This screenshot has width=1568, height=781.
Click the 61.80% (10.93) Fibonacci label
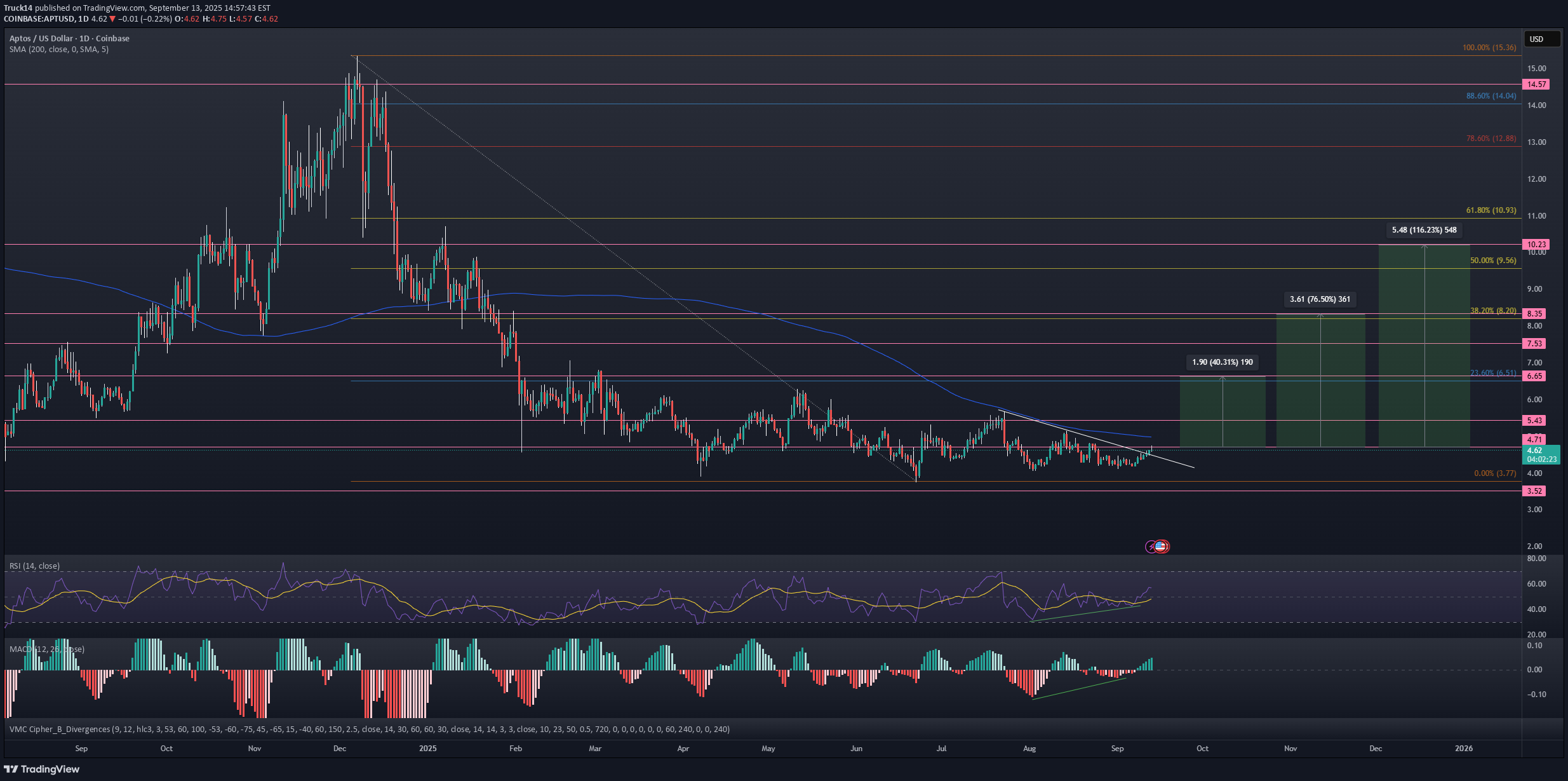click(x=1491, y=210)
